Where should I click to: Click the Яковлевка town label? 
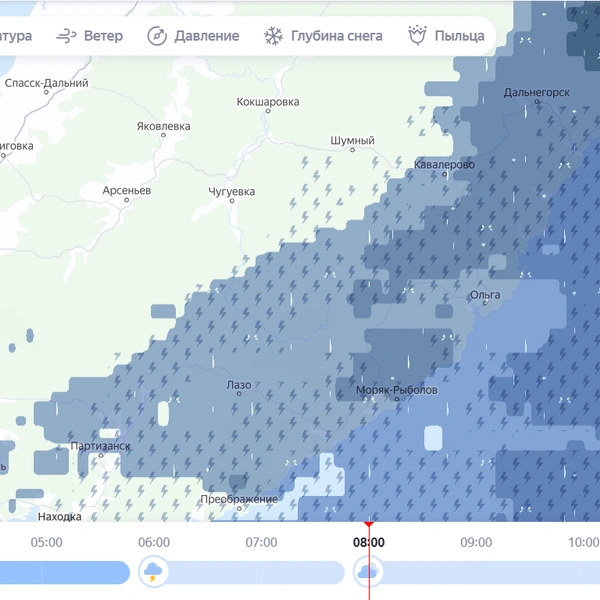pyautogui.click(x=163, y=126)
